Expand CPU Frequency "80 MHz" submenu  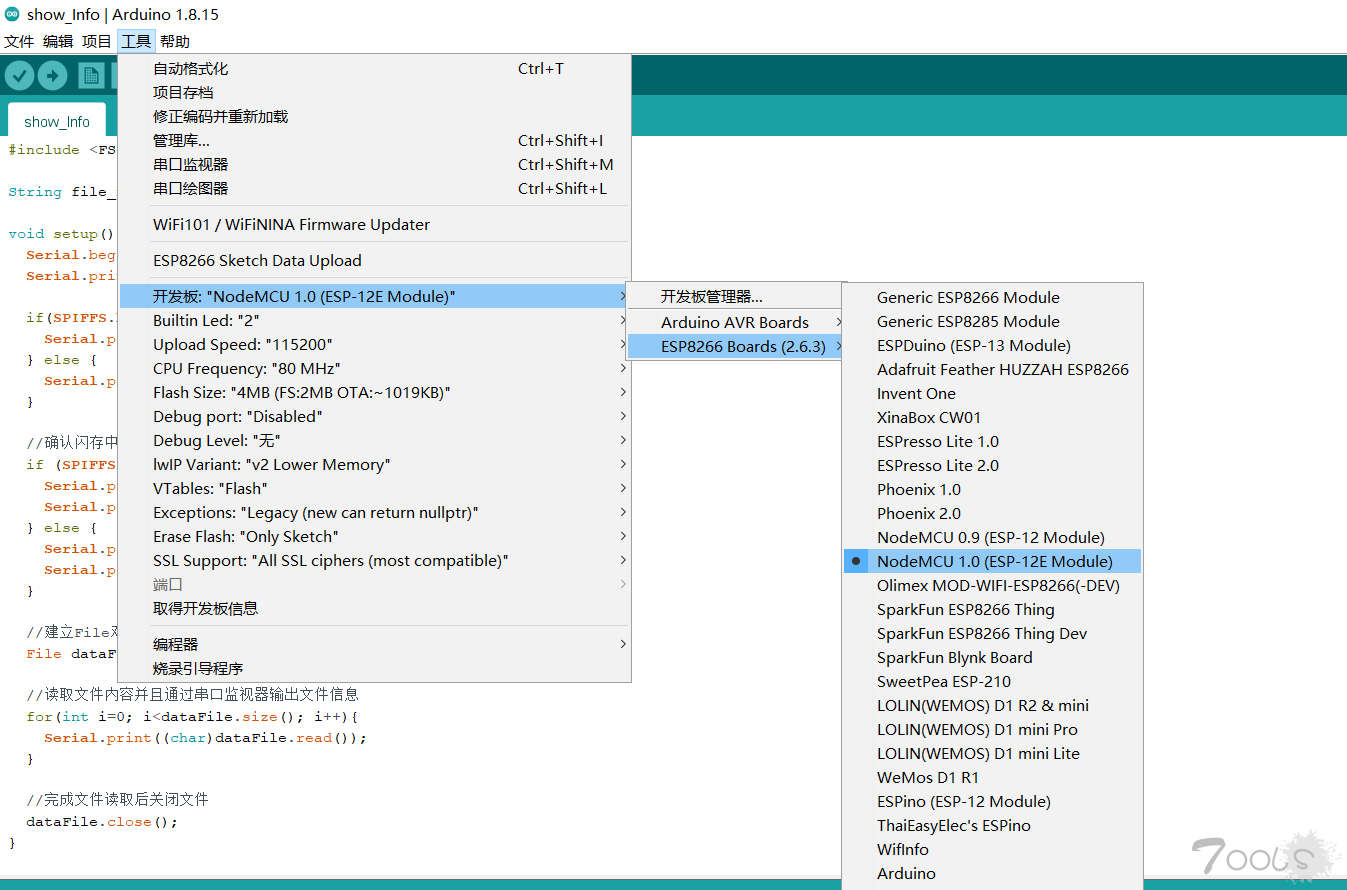point(374,369)
